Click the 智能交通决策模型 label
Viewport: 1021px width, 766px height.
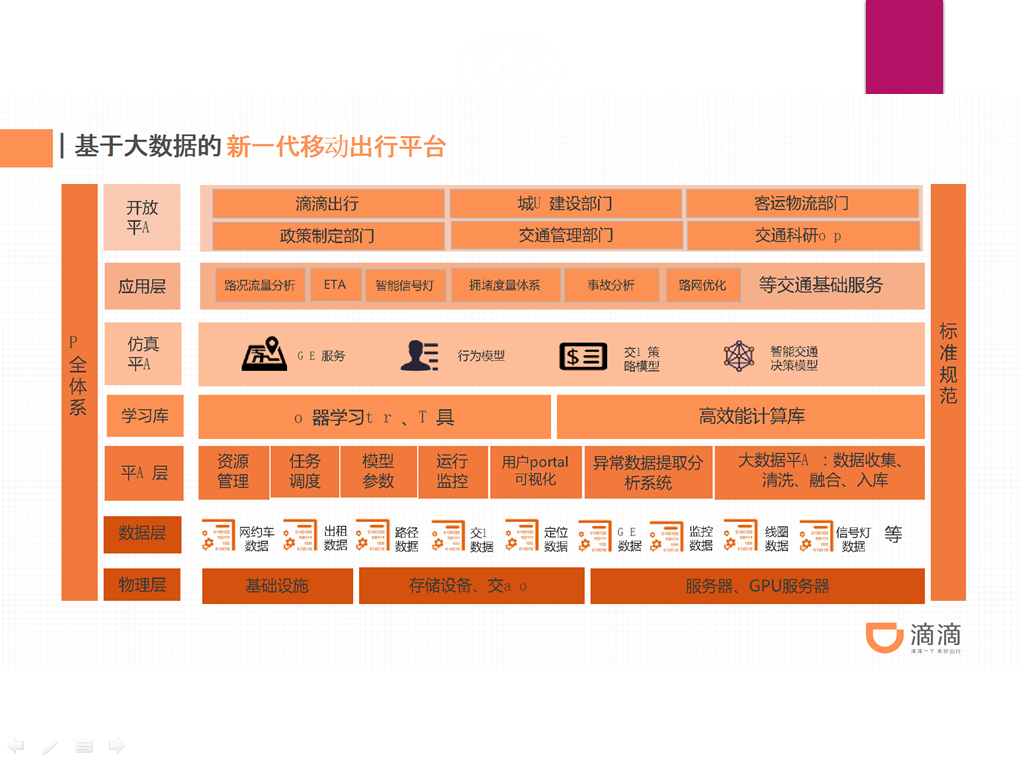pos(794,358)
